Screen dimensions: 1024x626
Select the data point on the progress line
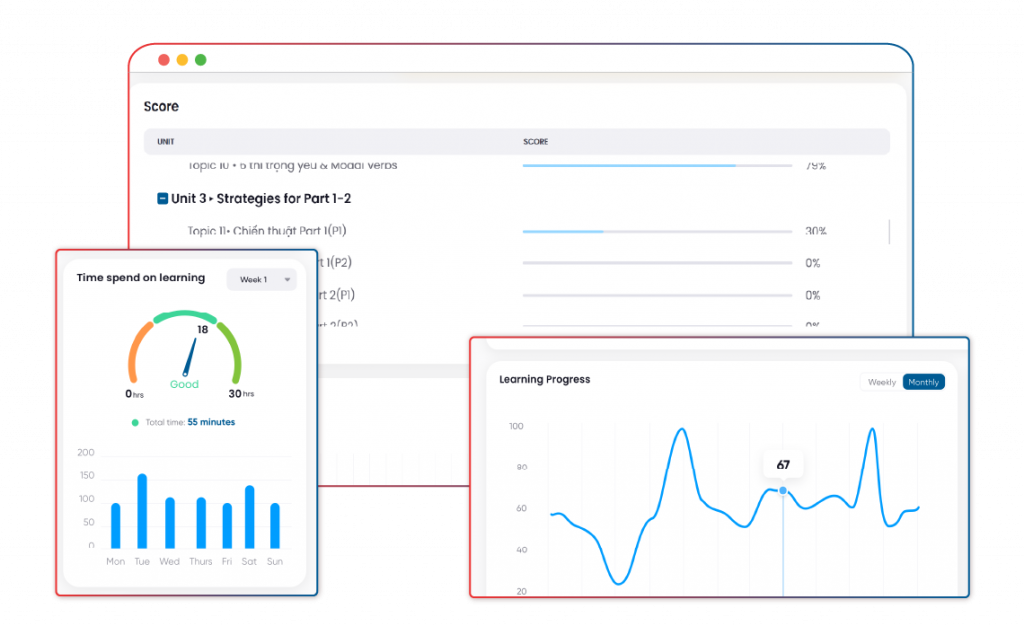(783, 490)
